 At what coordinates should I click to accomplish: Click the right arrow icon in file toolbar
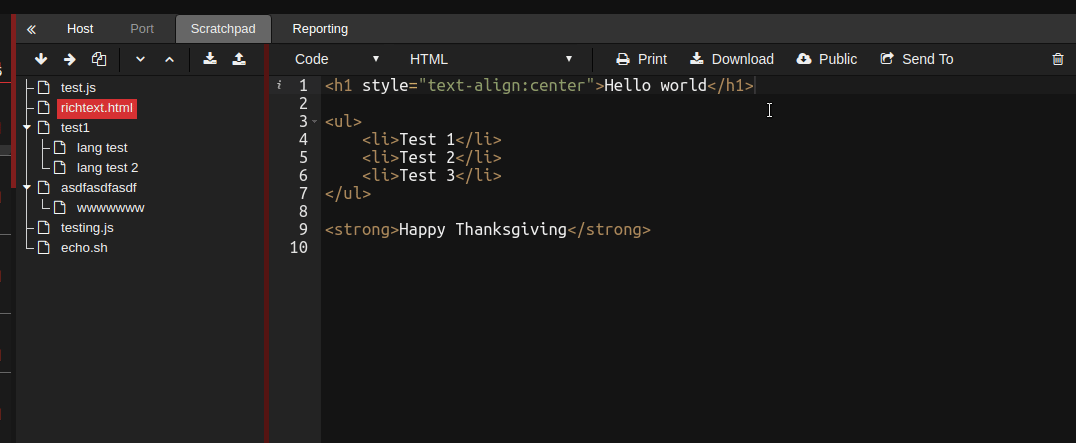click(69, 60)
